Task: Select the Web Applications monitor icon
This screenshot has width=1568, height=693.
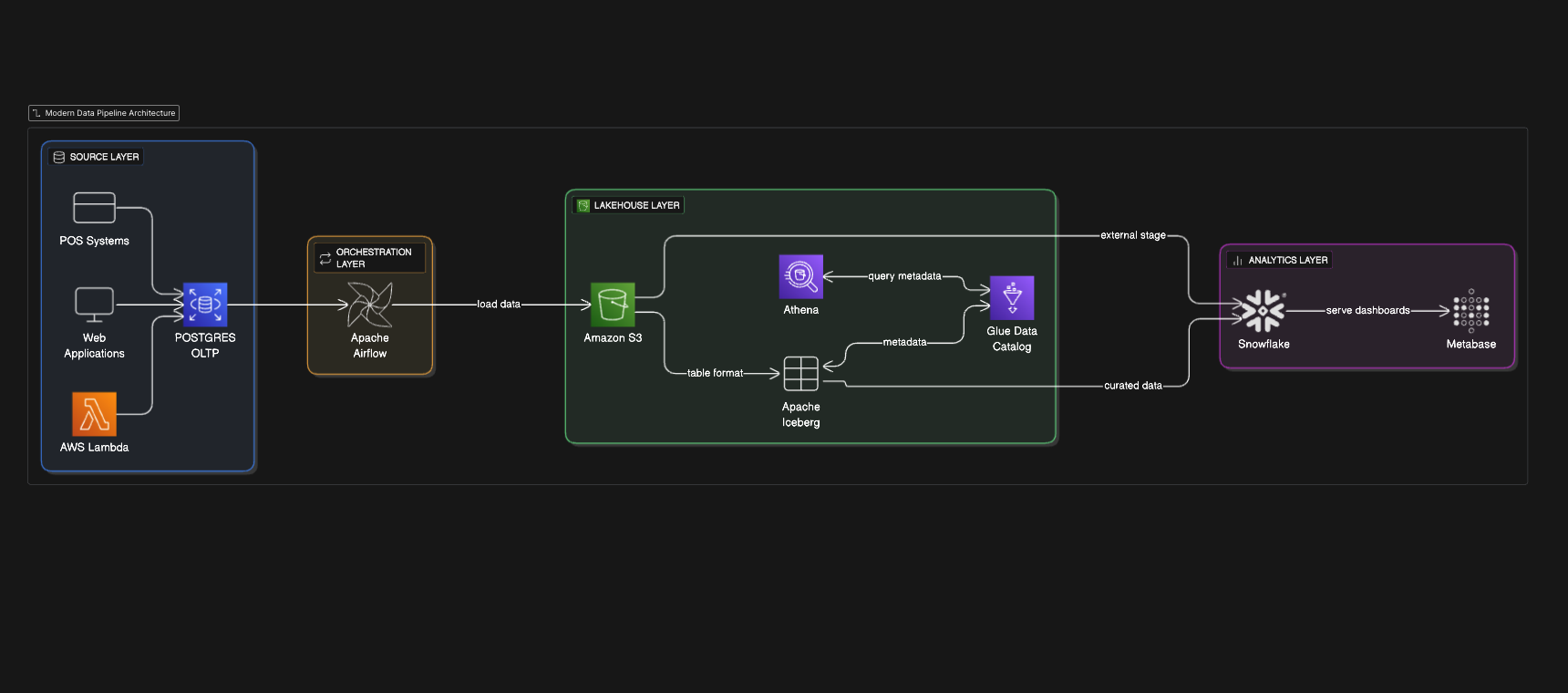Action: pos(94,305)
